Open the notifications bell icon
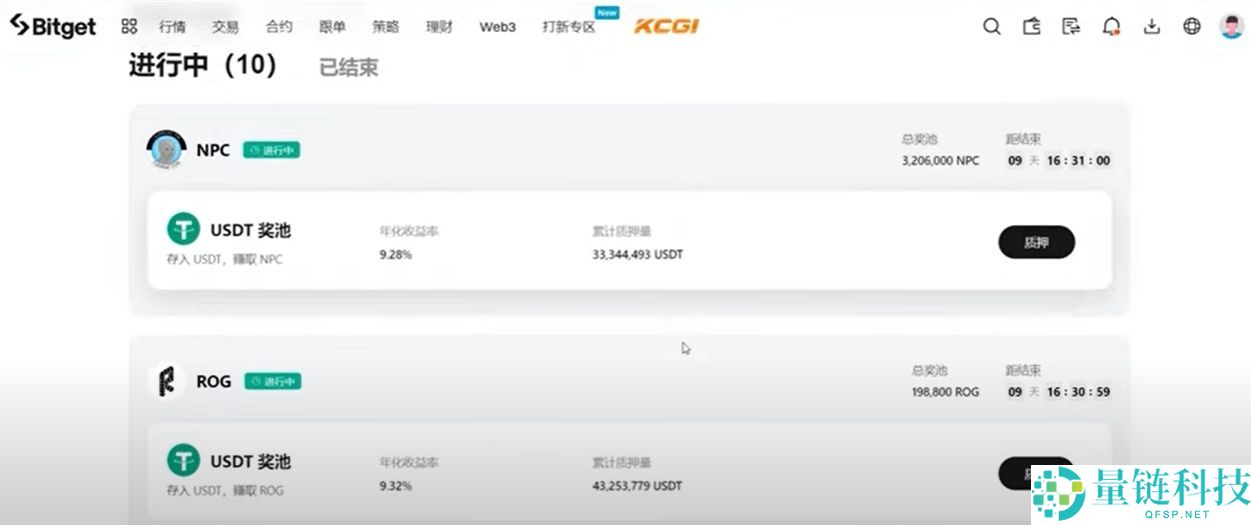 (1111, 27)
